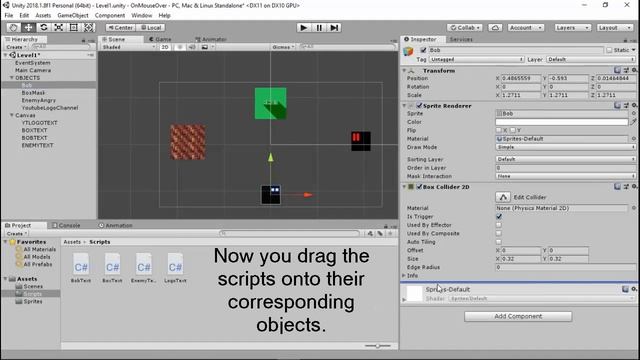Screen dimensions: 640x360
Task: Click the Sprite Renderer Color swatch
Action: click(x=562, y=122)
